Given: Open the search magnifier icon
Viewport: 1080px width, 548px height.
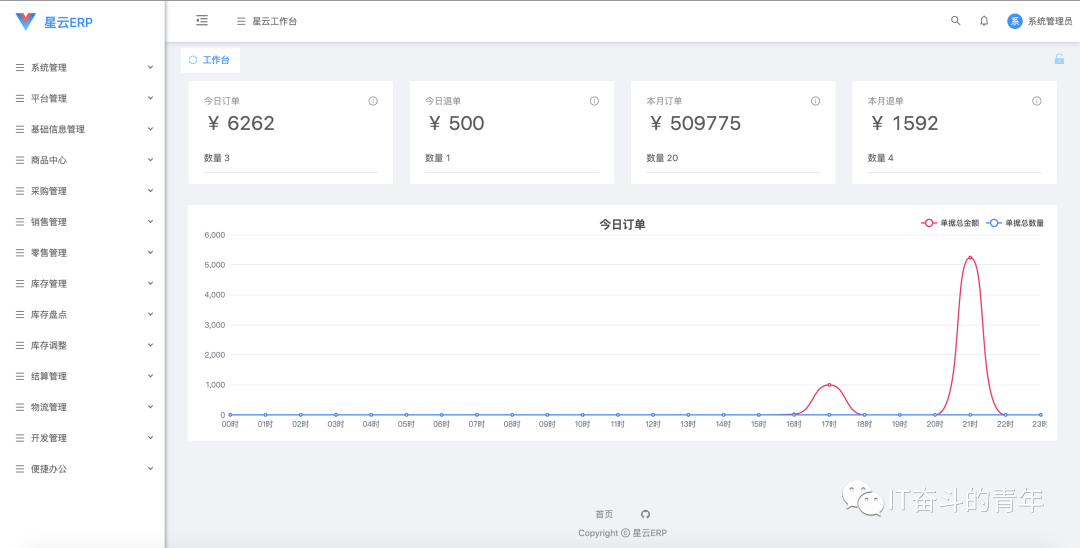Looking at the screenshot, I should point(955,21).
